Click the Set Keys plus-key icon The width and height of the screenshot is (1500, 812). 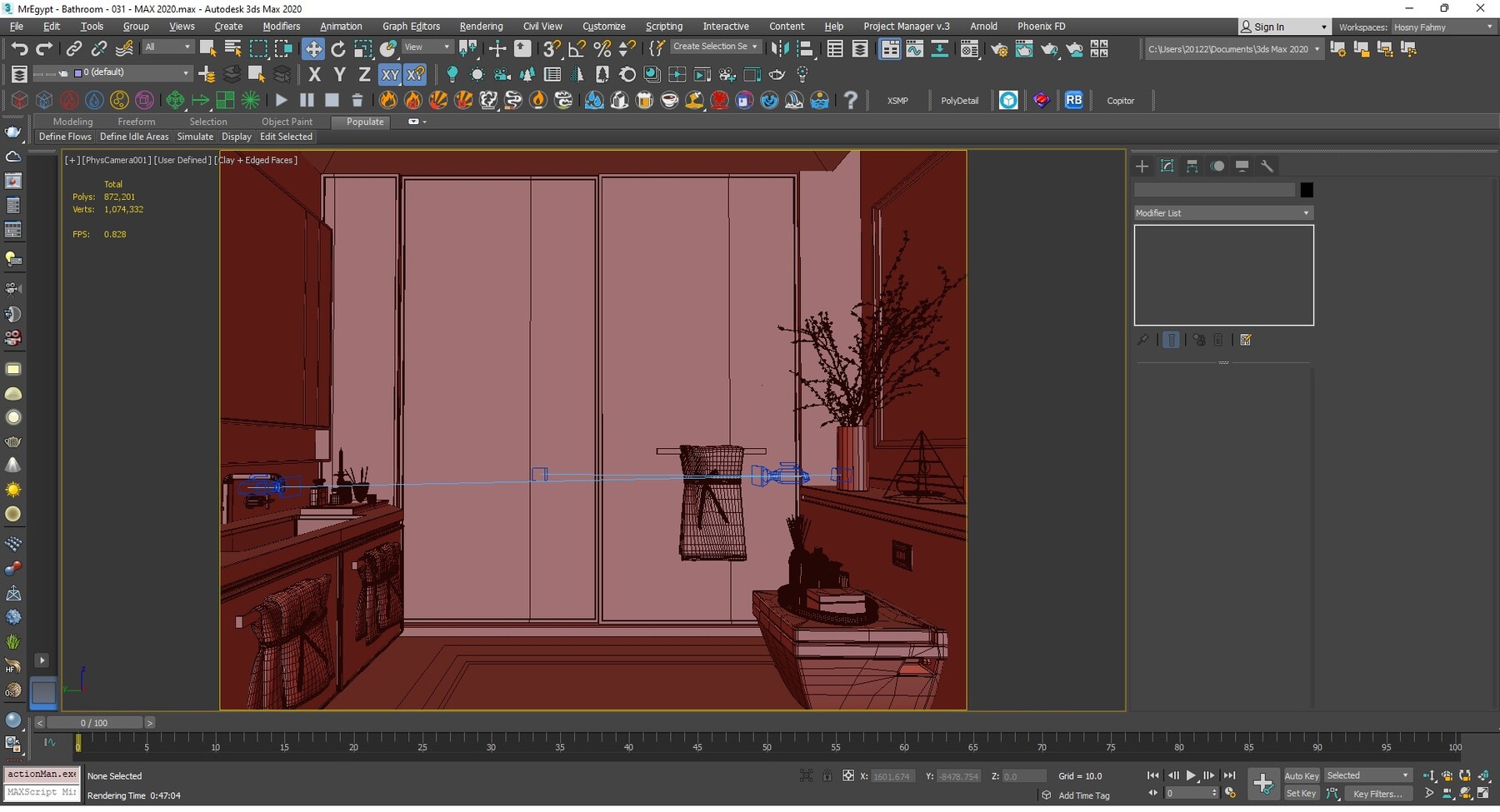click(1263, 783)
